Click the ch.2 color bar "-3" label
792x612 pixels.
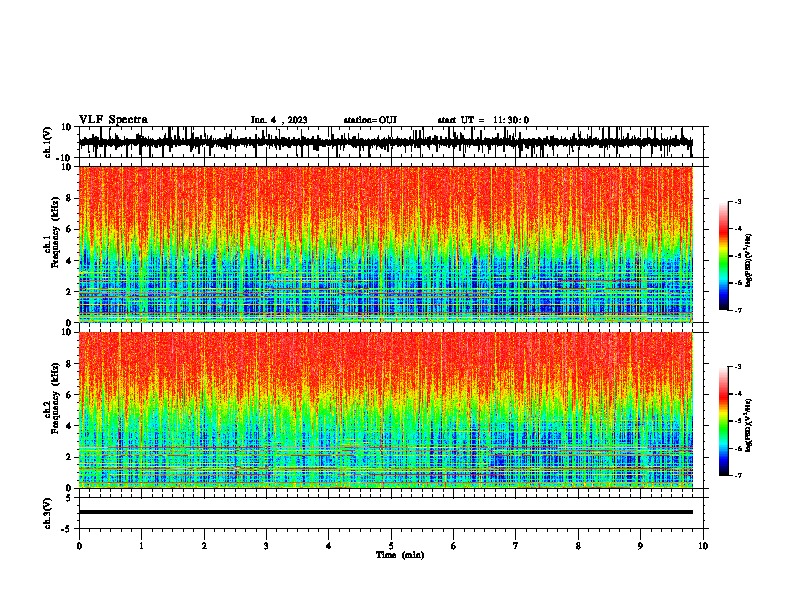(x=738, y=367)
